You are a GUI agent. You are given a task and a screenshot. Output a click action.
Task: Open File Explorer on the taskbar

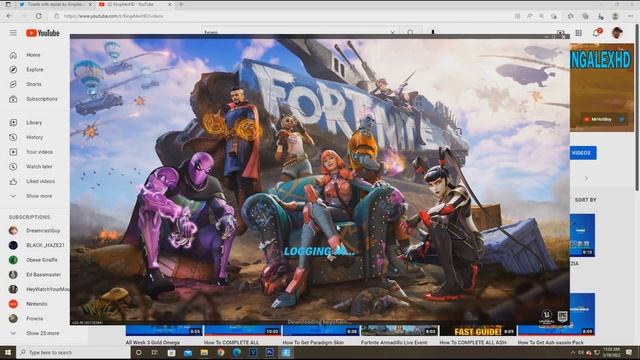pyautogui.click(x=204, y=353)
